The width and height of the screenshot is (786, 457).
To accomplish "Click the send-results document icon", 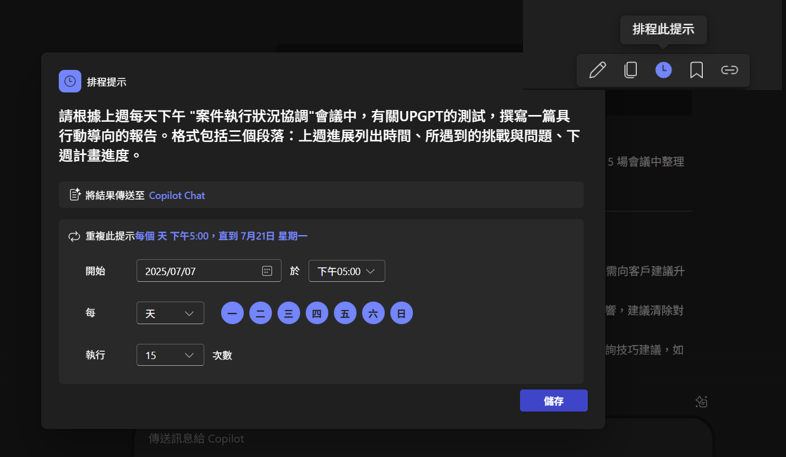I will coord(75,194).
